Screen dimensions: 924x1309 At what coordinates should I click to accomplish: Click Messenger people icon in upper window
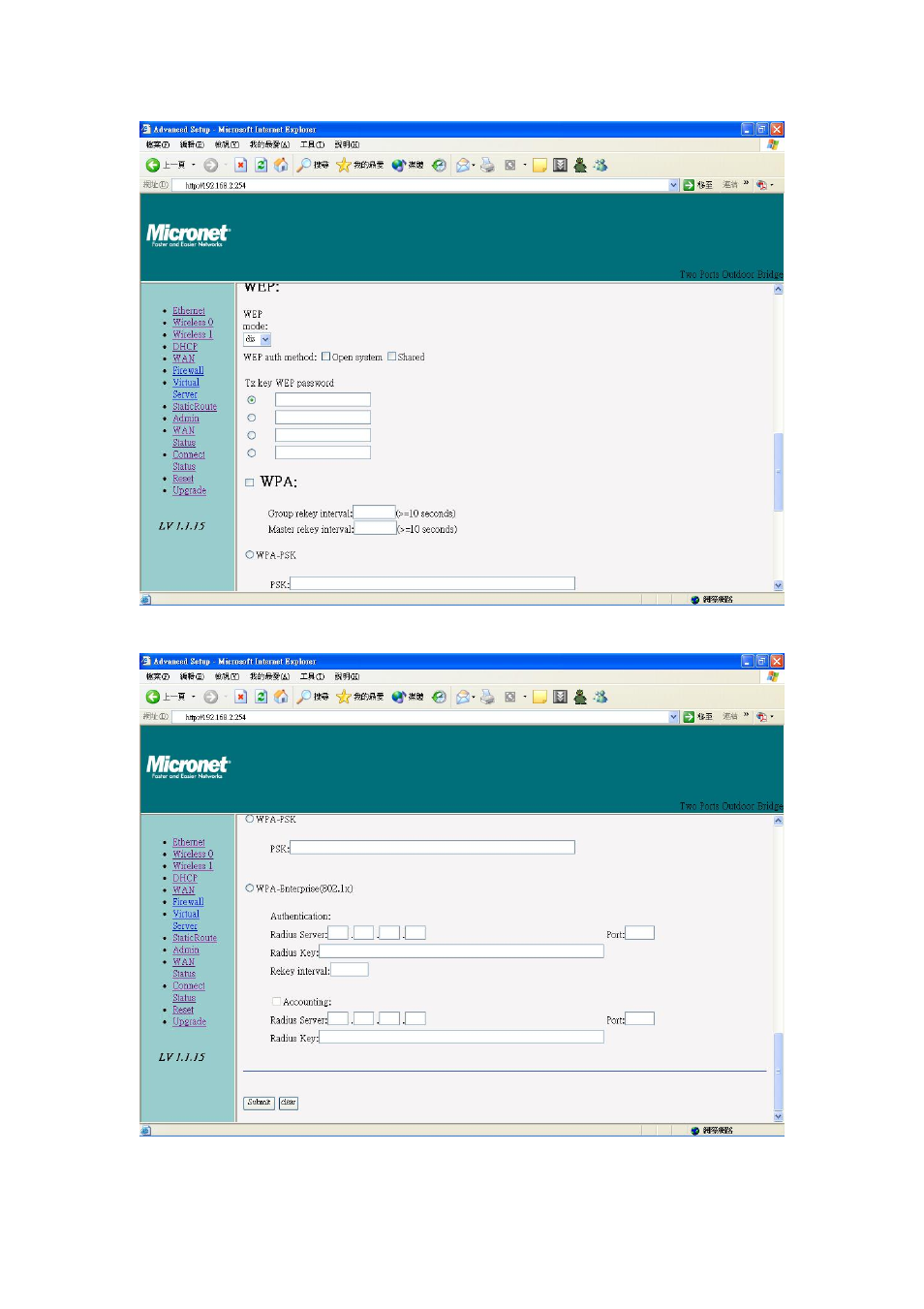pos(601,166)
